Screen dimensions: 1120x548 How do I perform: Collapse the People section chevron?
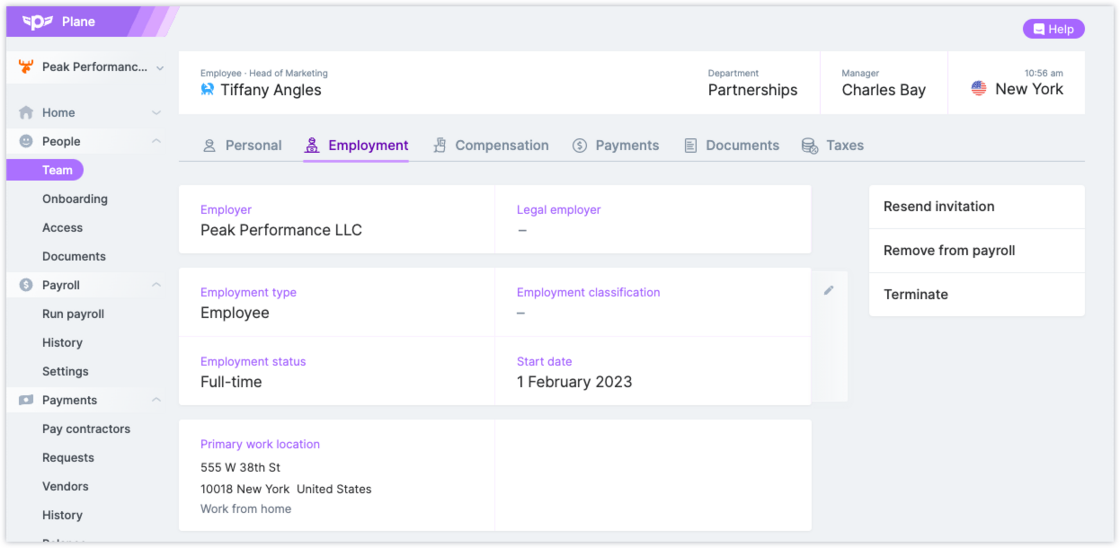(x=156, y=141)
